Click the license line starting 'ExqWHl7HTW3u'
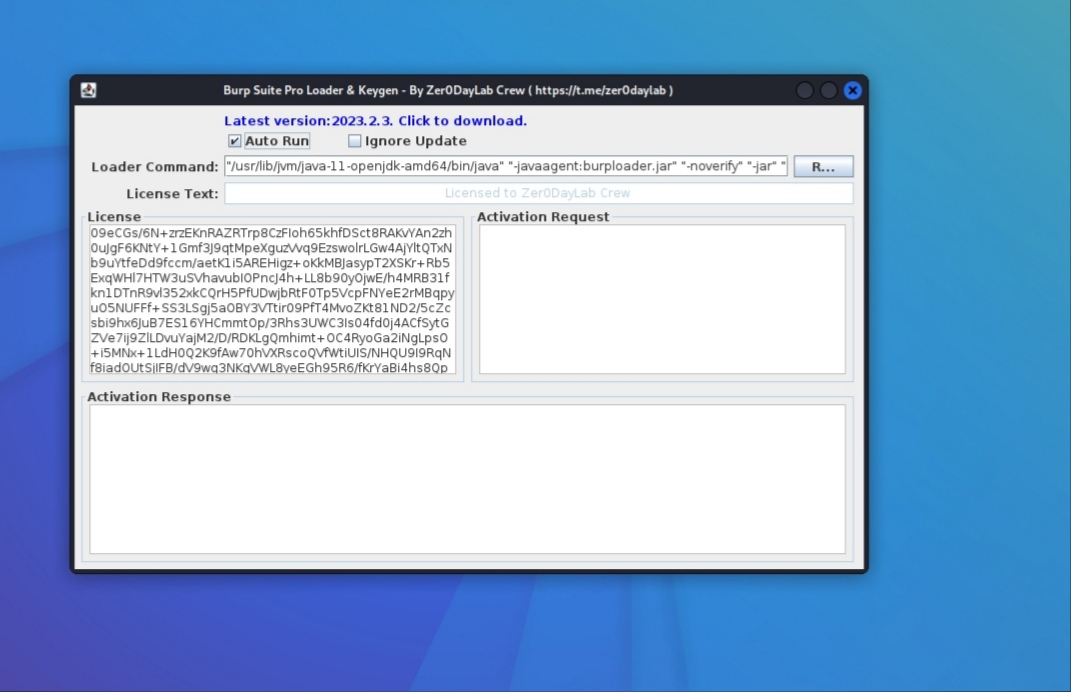 pos(270,278)
